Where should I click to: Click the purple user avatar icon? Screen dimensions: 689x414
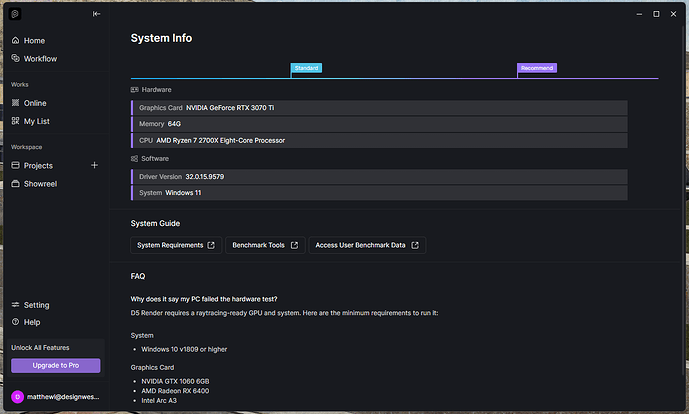18,397
